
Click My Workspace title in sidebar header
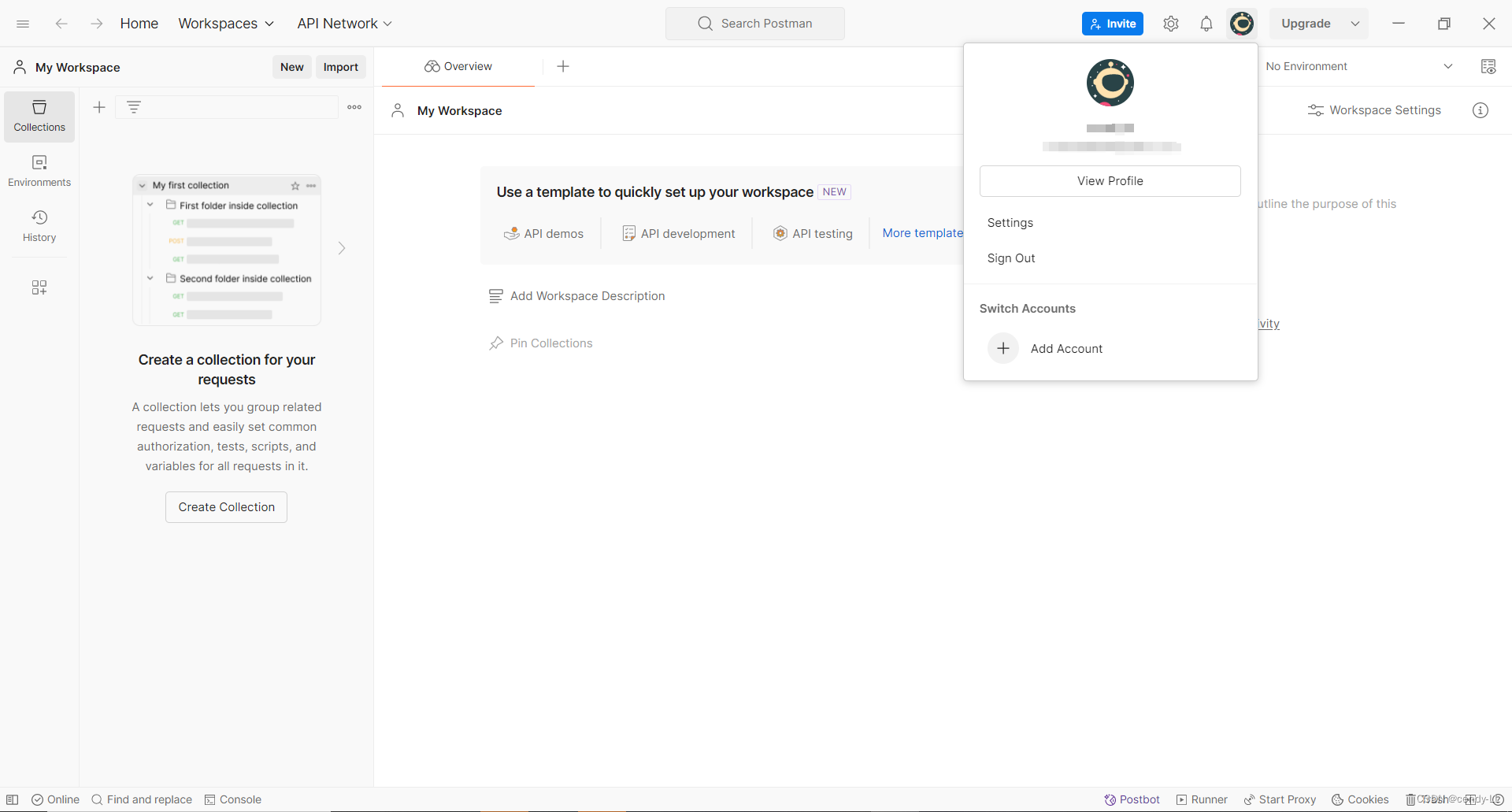(x=78, y=67)
